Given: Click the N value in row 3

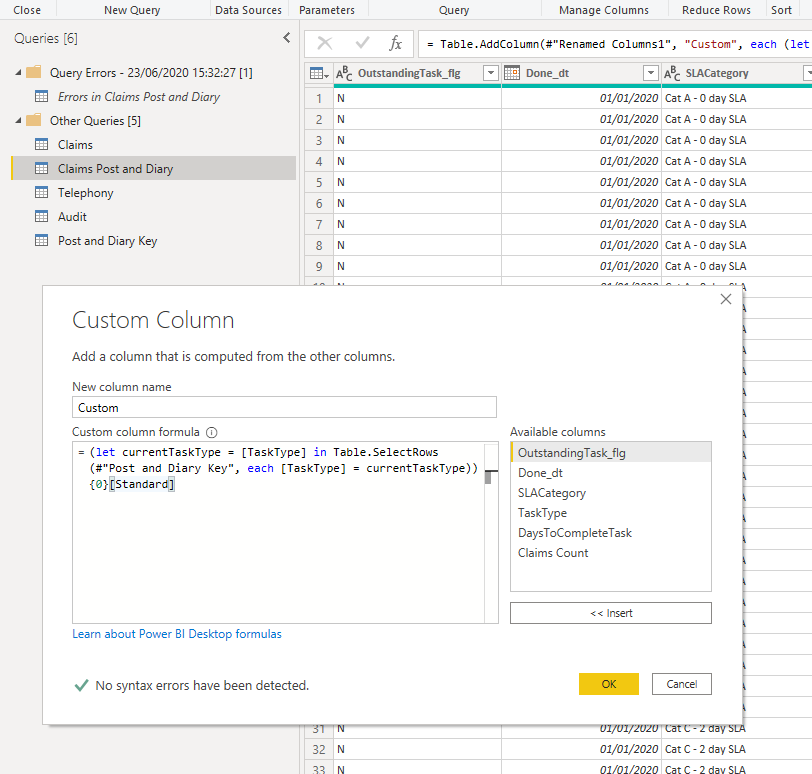Looking at the screenshot, I should [341, 140].
